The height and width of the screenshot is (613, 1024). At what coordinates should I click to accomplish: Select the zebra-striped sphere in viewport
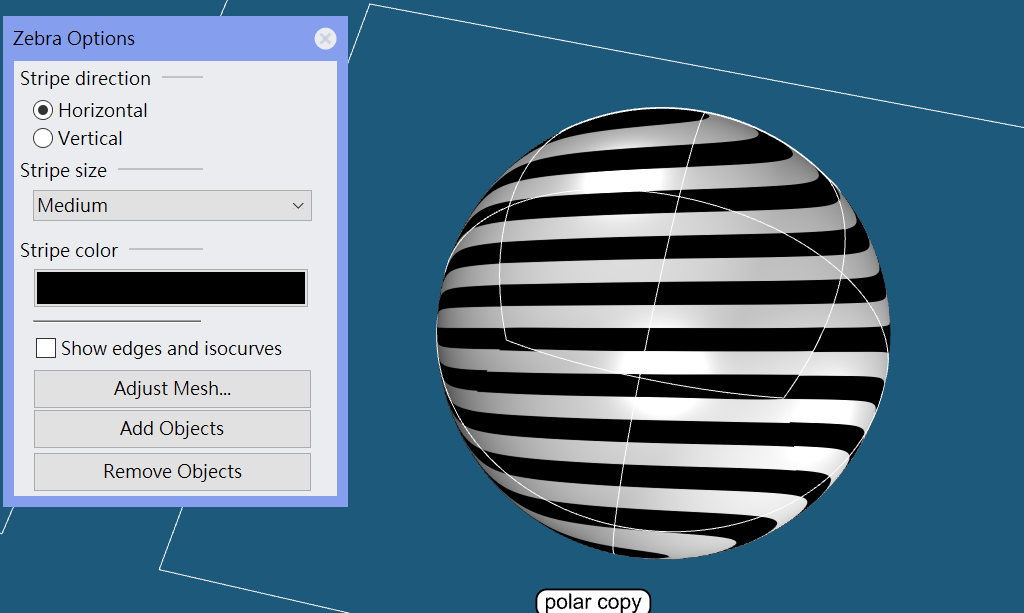pyautogui.click(x=663, y=333)
